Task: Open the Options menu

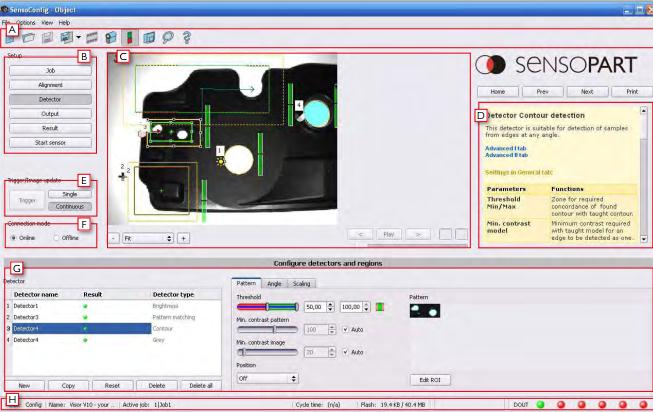Action: pyautogui.click(x=25, y=21)
